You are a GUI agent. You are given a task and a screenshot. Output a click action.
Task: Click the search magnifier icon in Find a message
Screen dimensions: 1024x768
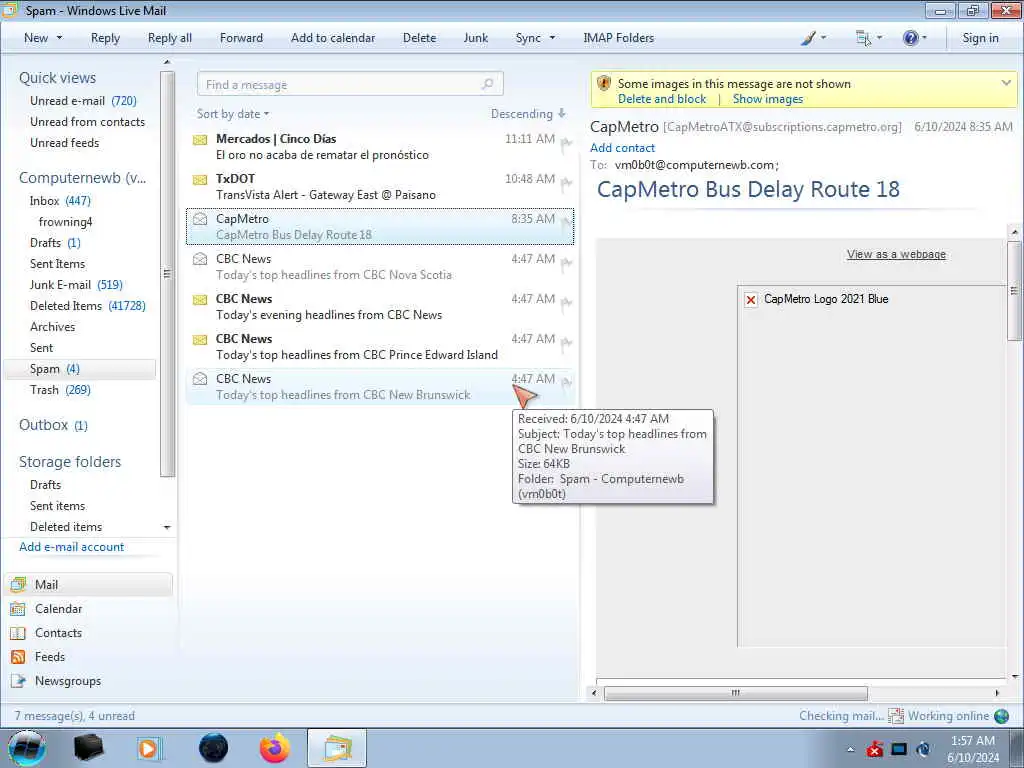tap(487, 84)
